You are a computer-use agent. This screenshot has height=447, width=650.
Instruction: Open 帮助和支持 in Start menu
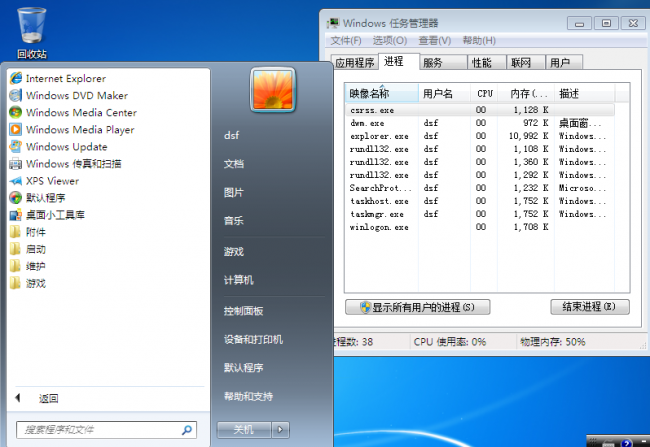pos(248,396)
